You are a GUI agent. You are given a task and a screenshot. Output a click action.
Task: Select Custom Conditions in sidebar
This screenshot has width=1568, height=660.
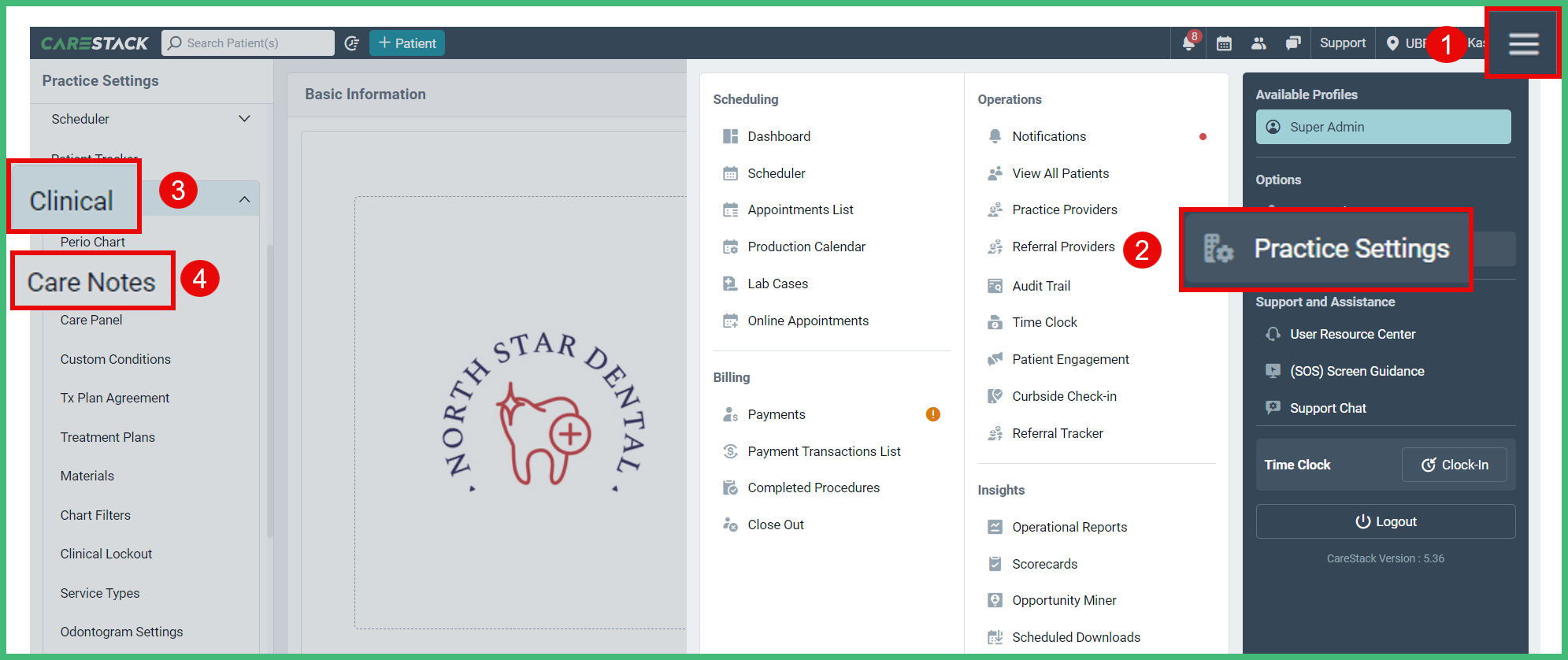tap(116, 359)
